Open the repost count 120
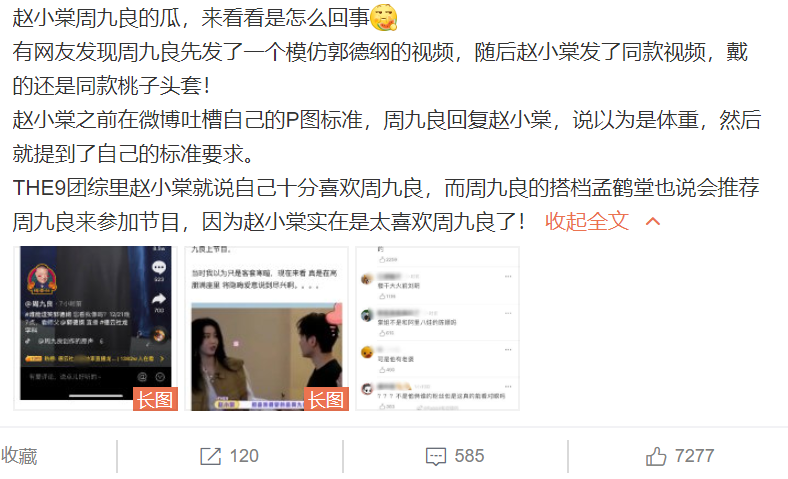This screenshot has height=479, width=788. click(244, 456)
